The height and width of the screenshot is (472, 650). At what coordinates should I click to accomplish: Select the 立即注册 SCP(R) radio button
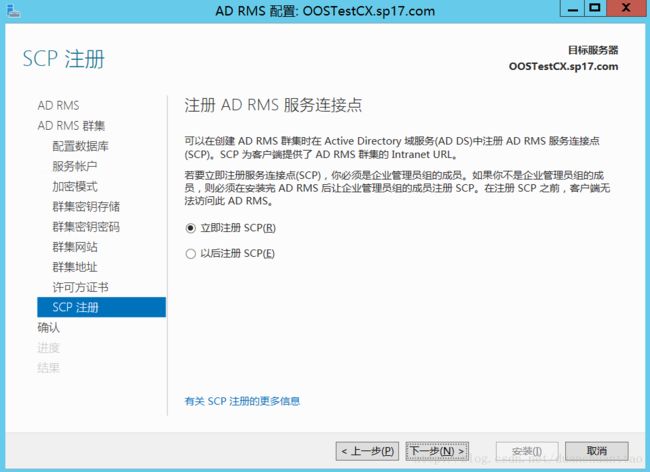coord(190,228)
